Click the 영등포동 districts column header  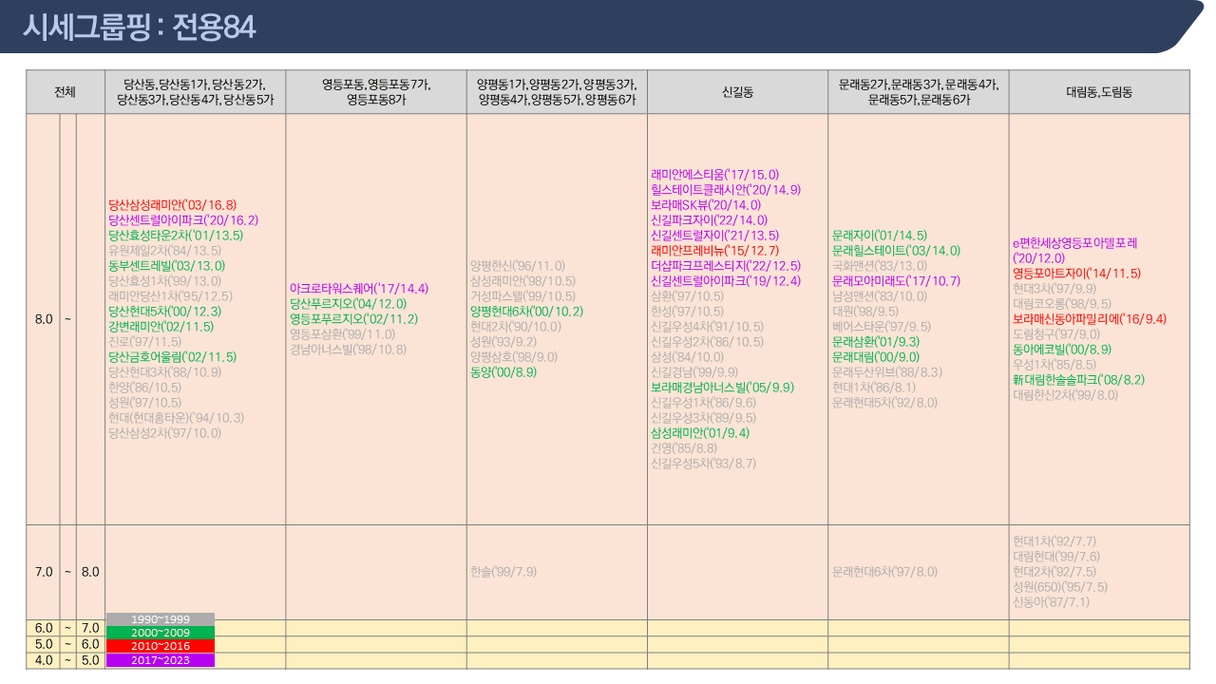(x=376, y=92)
